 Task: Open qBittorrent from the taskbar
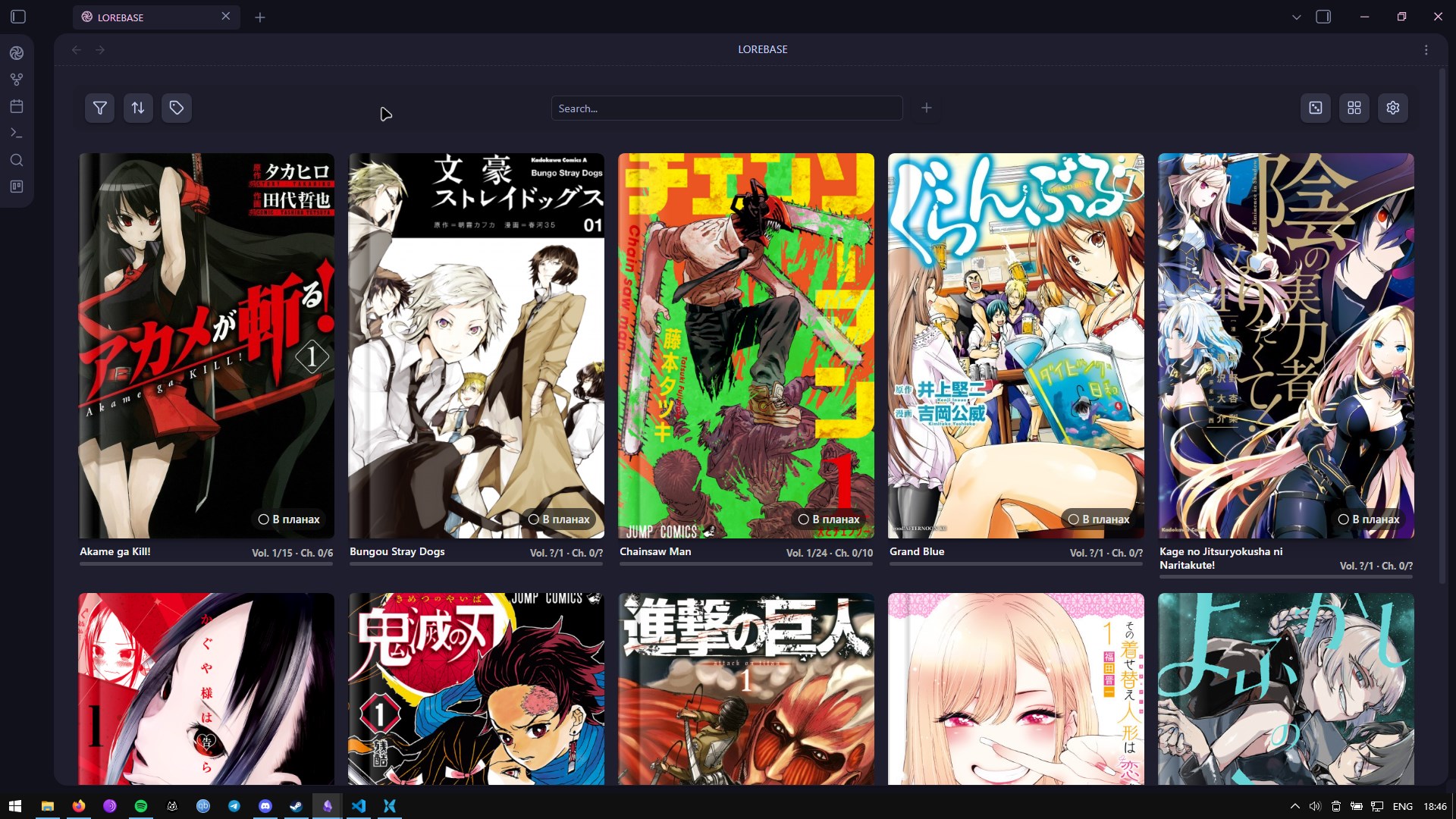click(203, 806)
